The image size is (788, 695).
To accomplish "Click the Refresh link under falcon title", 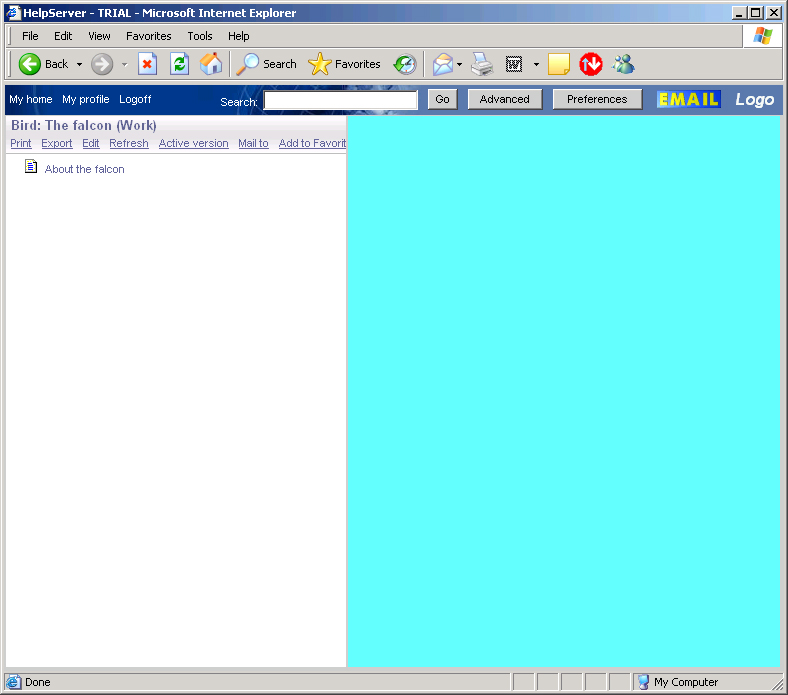I will (x=129, y=144).
